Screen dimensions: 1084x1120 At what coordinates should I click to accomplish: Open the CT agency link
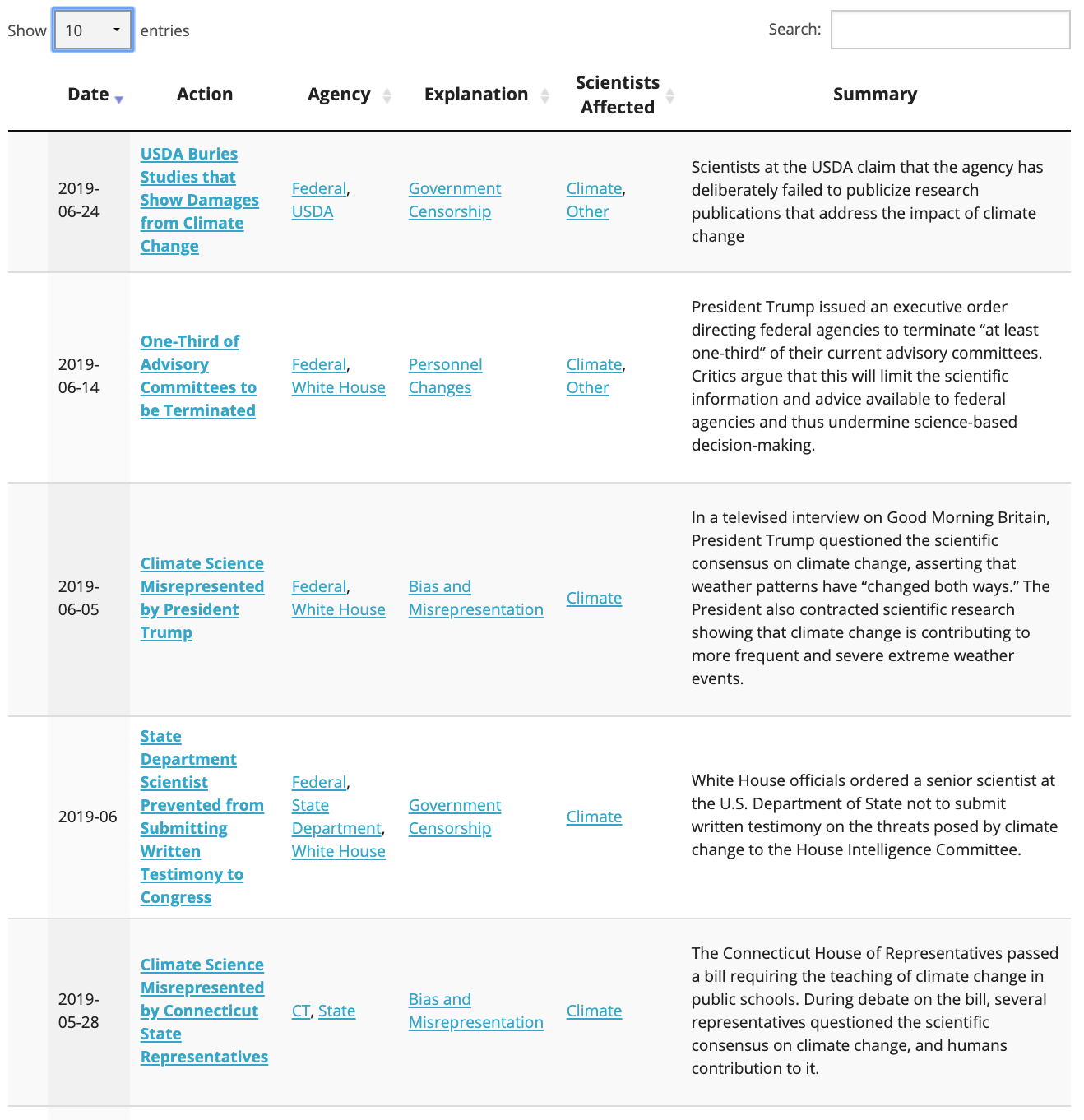[300, 1011]
